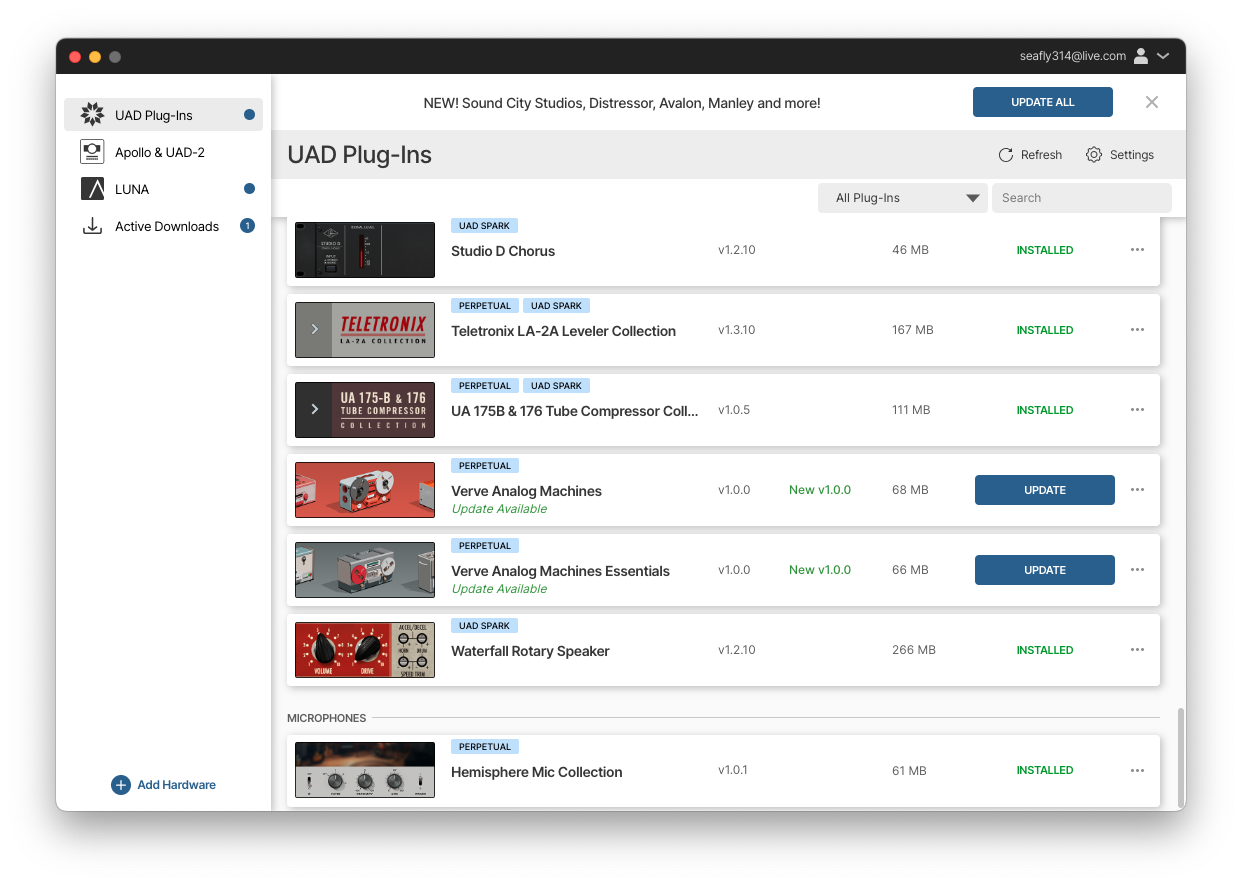Image resolution: width=1242 pixels, height=885 pixels.
Task: Select LUNA in the sidebar
Action: point(163,188)
